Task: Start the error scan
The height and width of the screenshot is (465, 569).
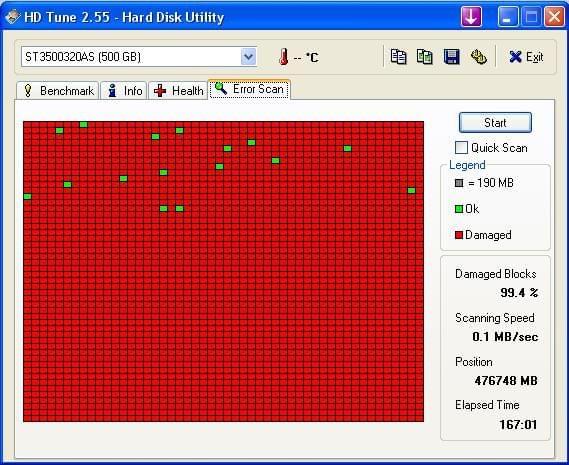Action: (495, 123)
